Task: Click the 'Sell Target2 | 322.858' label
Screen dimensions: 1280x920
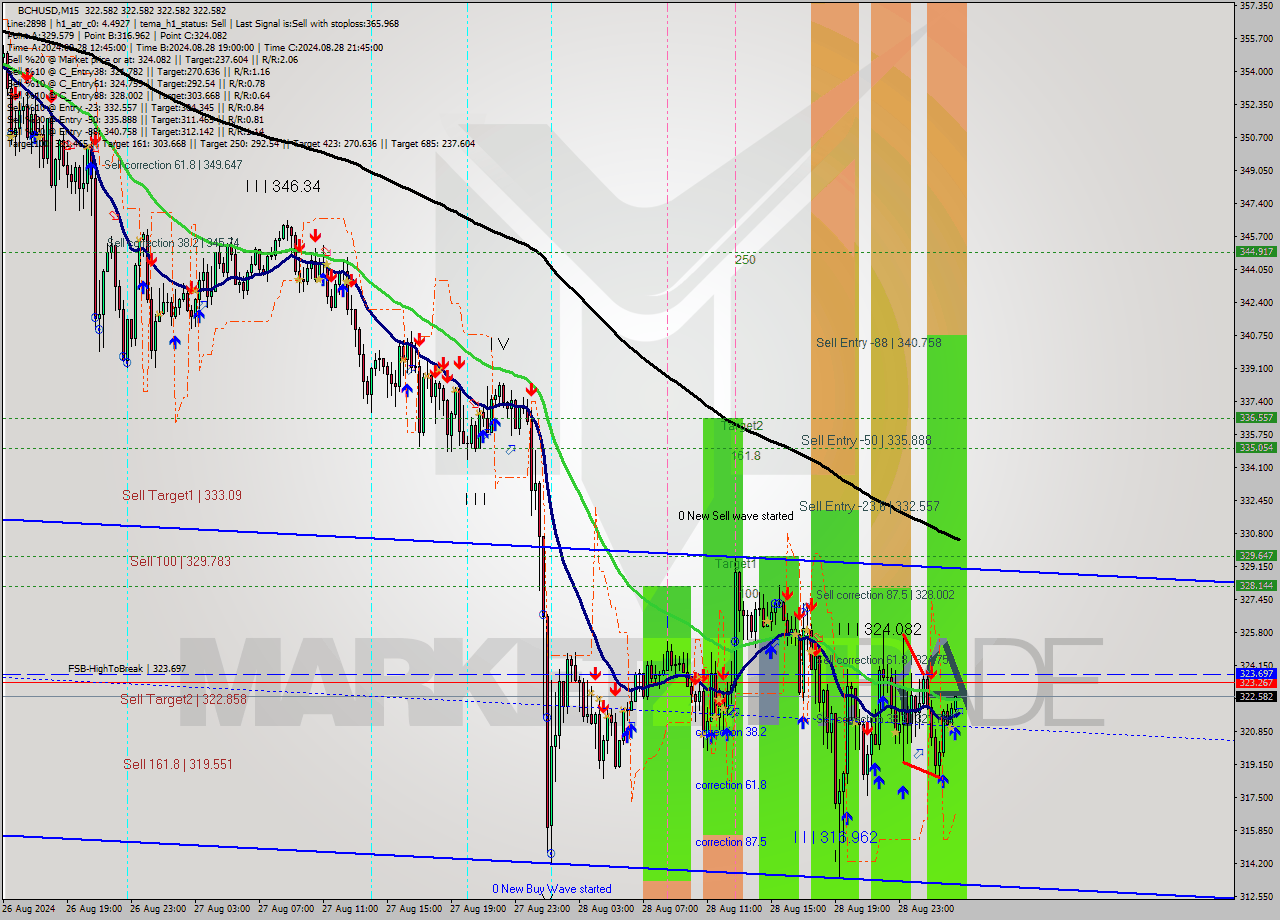Action: coord(183,699)
